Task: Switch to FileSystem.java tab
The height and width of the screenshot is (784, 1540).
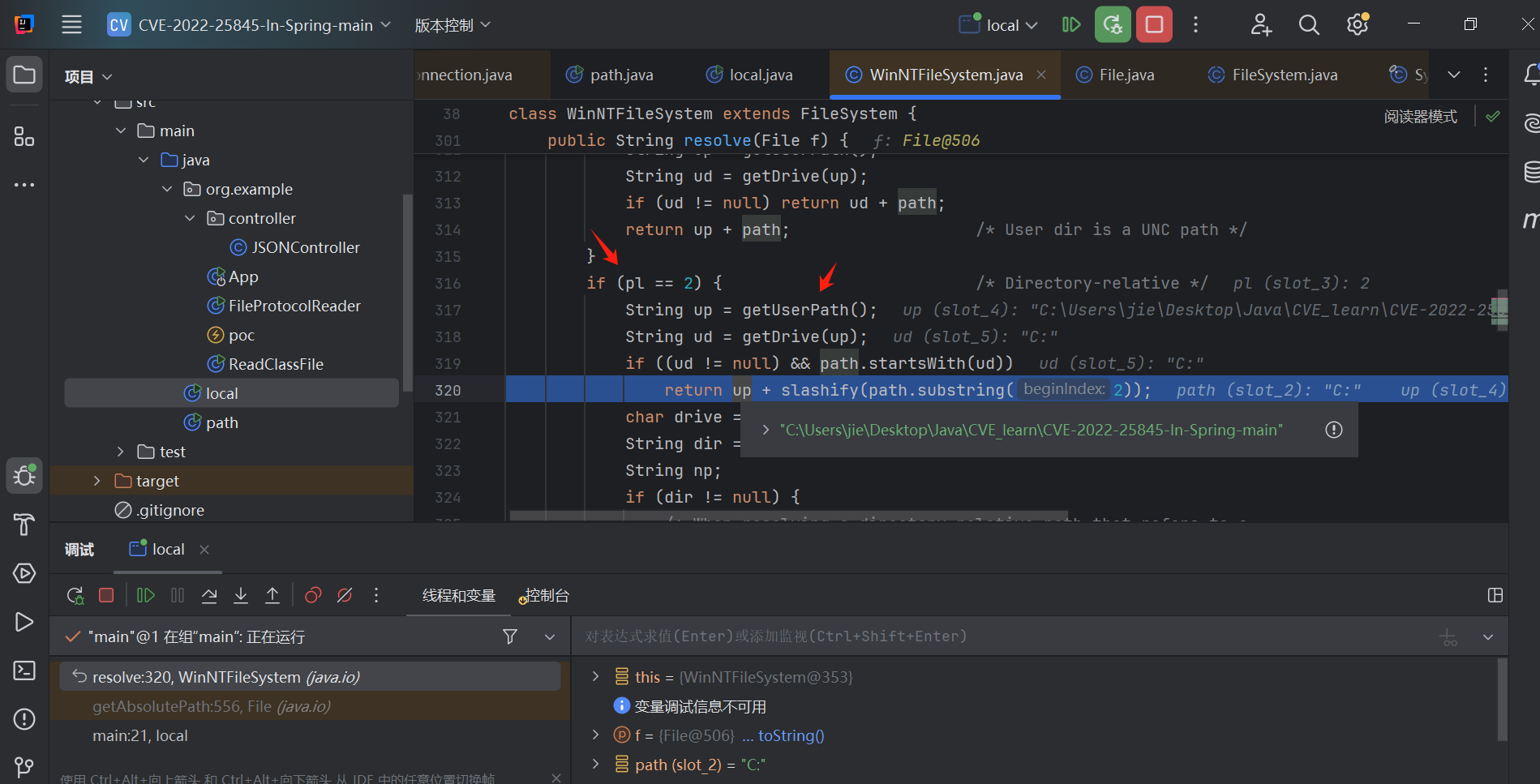Action: point(1272,75)
